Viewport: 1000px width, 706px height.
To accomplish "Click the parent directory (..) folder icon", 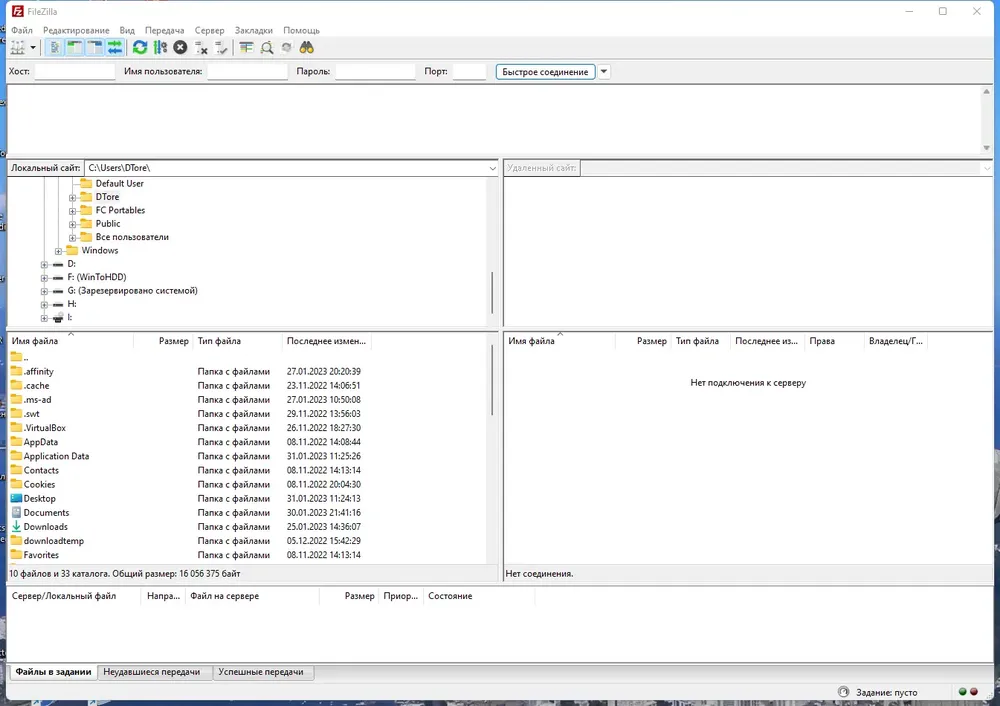I will [x=17, y=357].
